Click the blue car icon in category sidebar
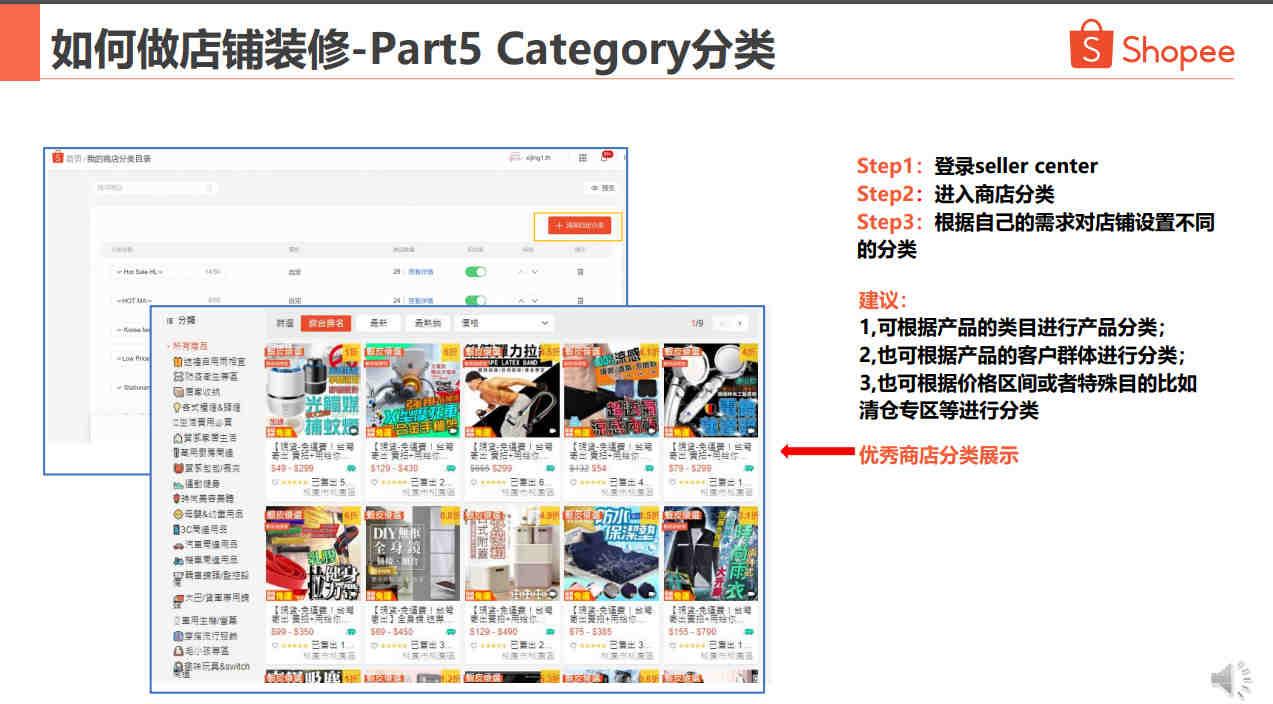Screen dimensions: 1273x704 click(177, 560)
